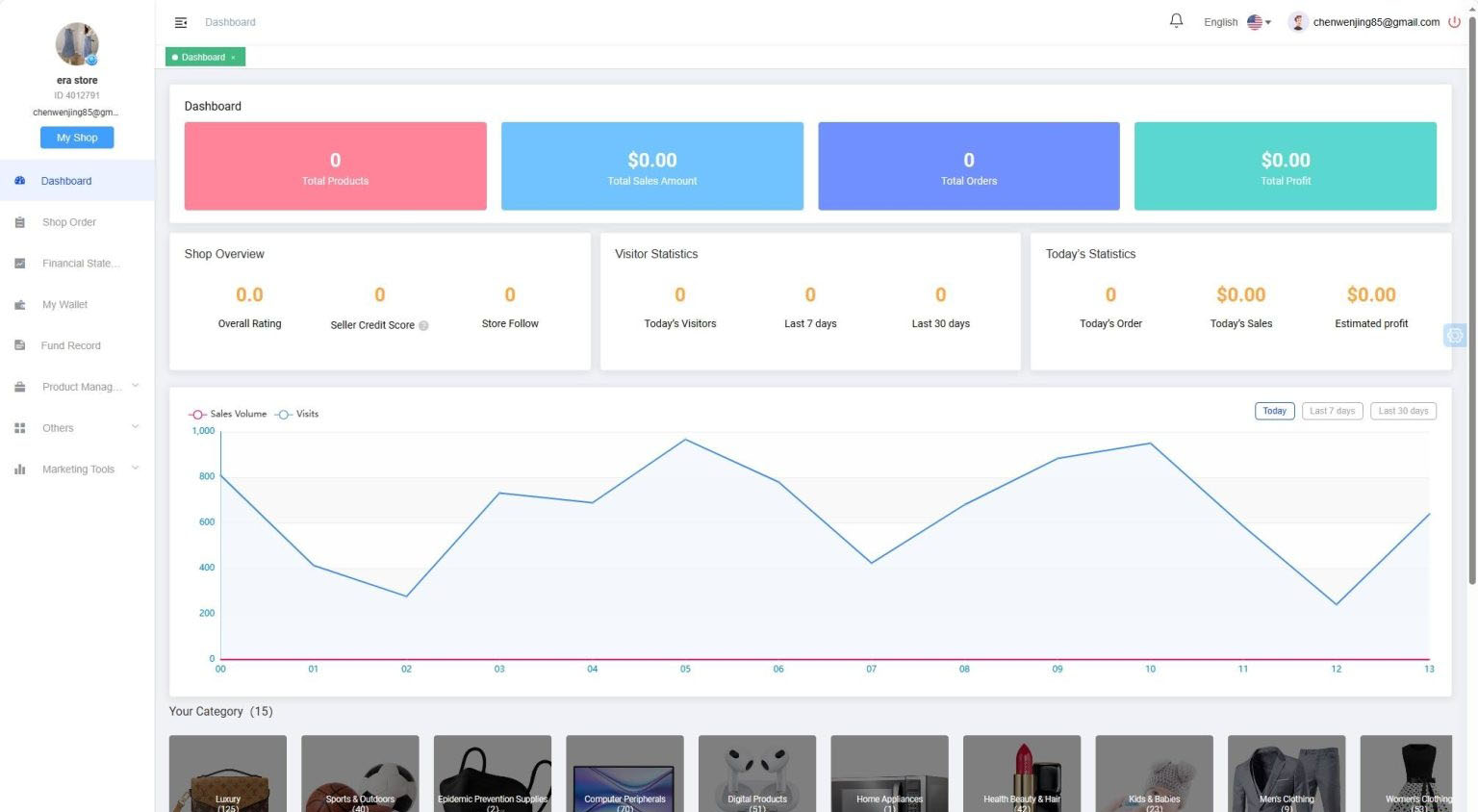
Task: Open the Sports & Outdoors category thumbnail
Action: click(x=360, y=774)
